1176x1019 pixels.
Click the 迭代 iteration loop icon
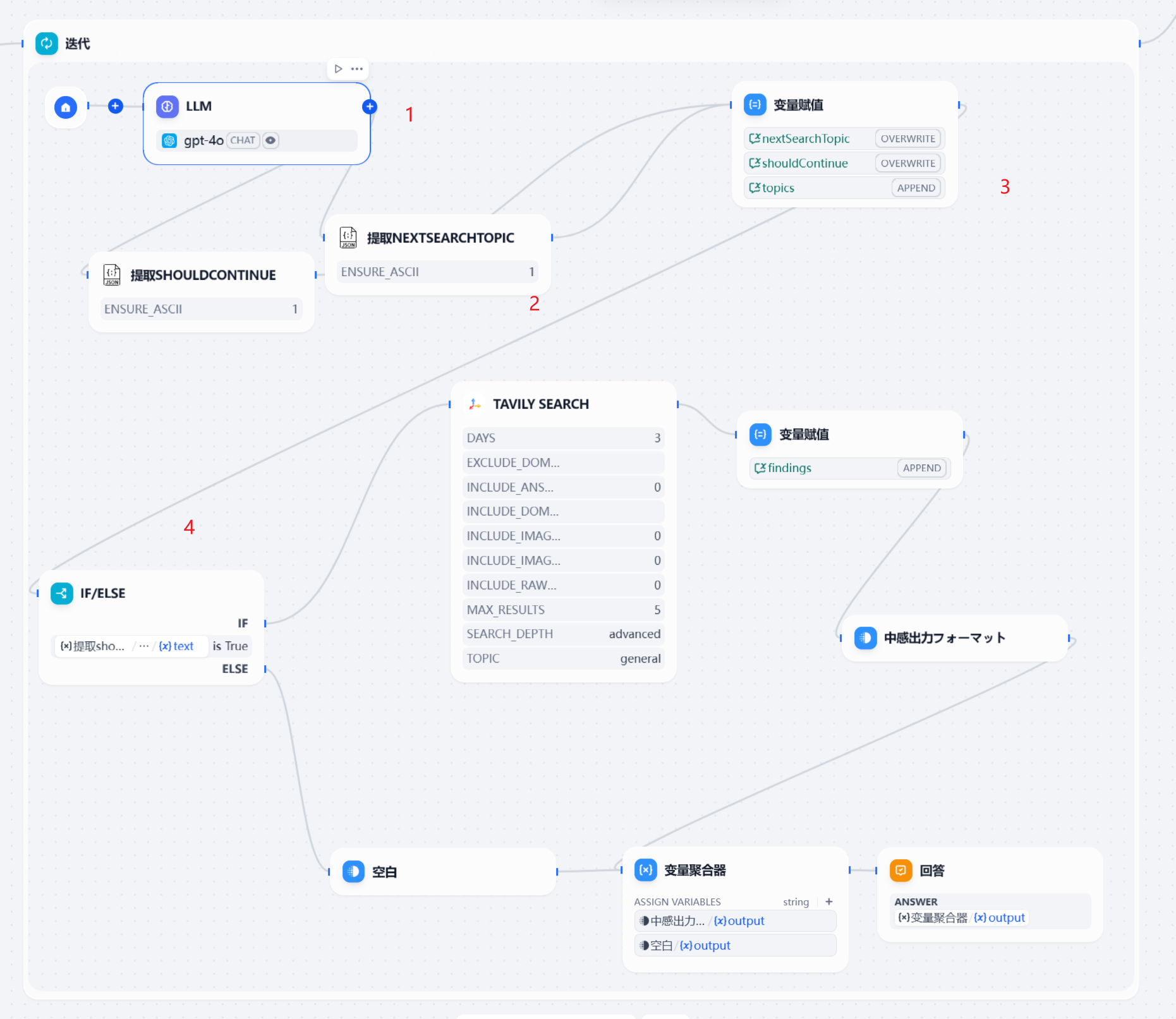tap(47, 44)
